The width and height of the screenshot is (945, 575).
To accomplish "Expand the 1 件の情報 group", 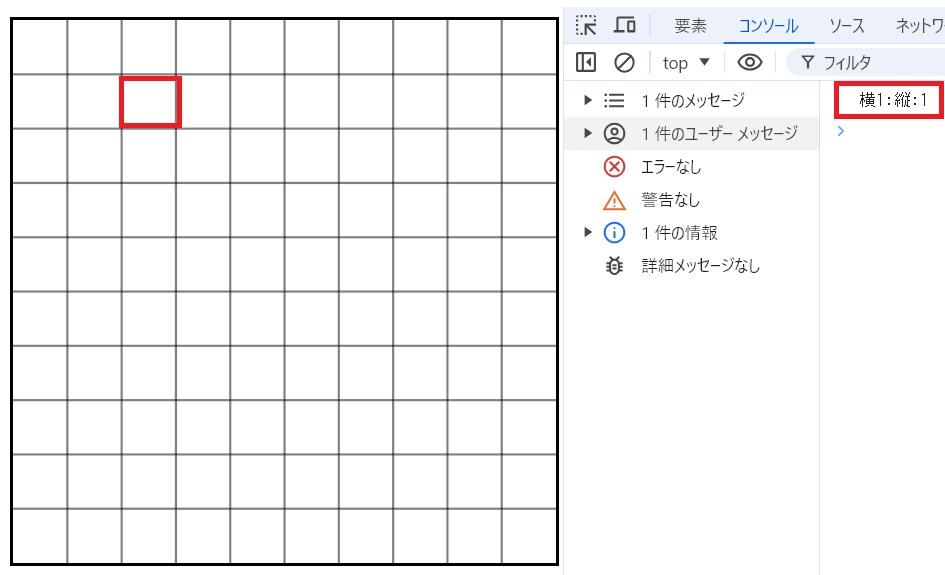I will [588, 233].
